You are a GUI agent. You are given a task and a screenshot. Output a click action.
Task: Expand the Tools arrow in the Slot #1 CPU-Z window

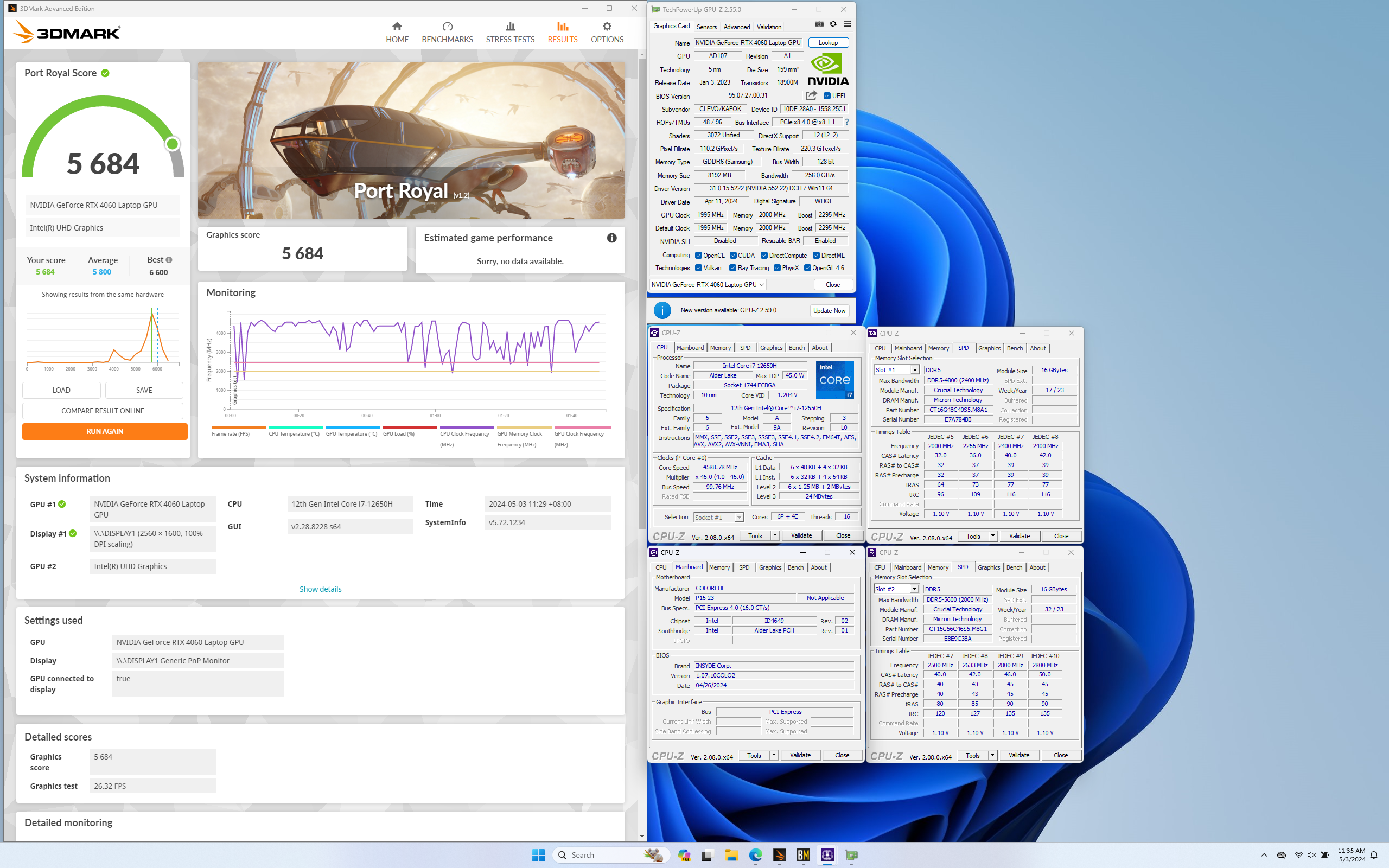click(x=993, y=536)
